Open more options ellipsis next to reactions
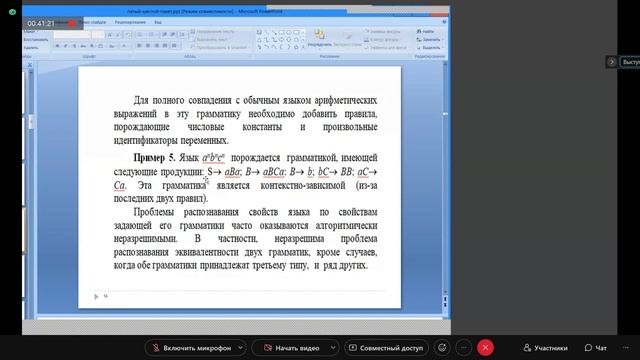640x360 pixels. pos(463,348)
